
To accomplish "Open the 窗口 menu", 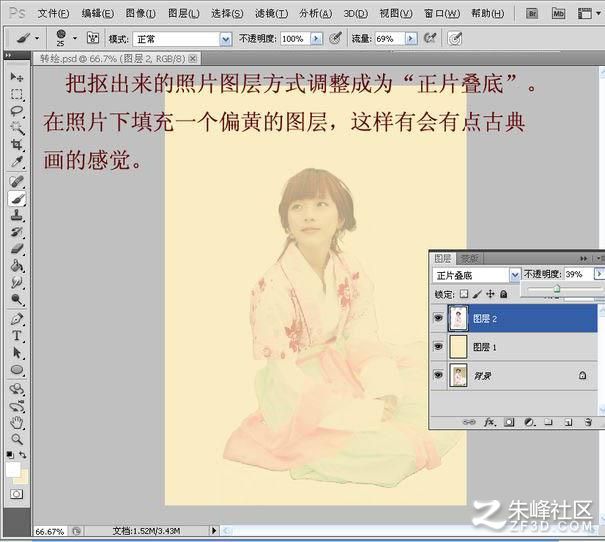I will pos(442,14).
